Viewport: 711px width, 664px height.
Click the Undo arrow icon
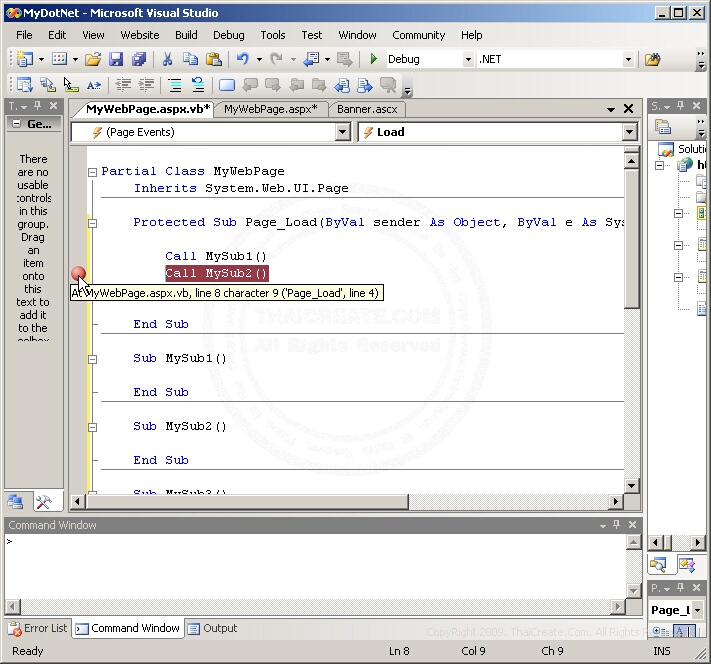[x=243, y=59]
